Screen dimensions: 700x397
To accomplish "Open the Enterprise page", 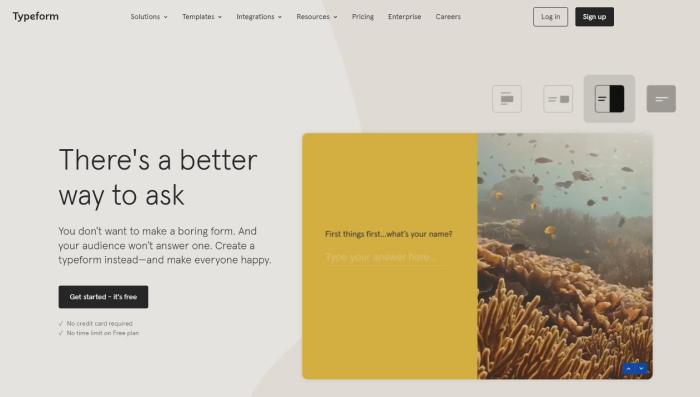I will click(404, 17).
